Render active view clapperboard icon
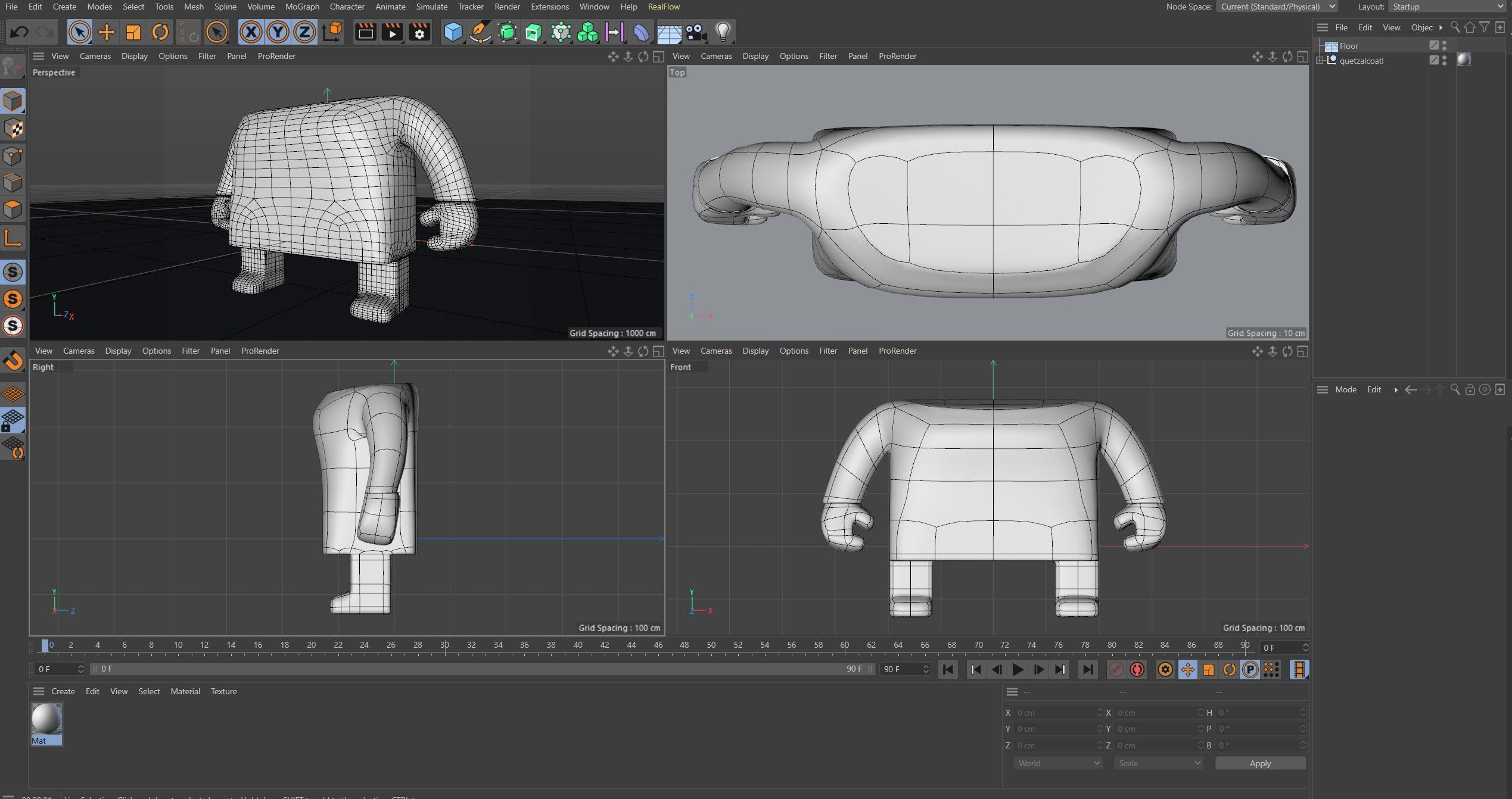This screenshot has width=1512, height=799. click(365, 32)
